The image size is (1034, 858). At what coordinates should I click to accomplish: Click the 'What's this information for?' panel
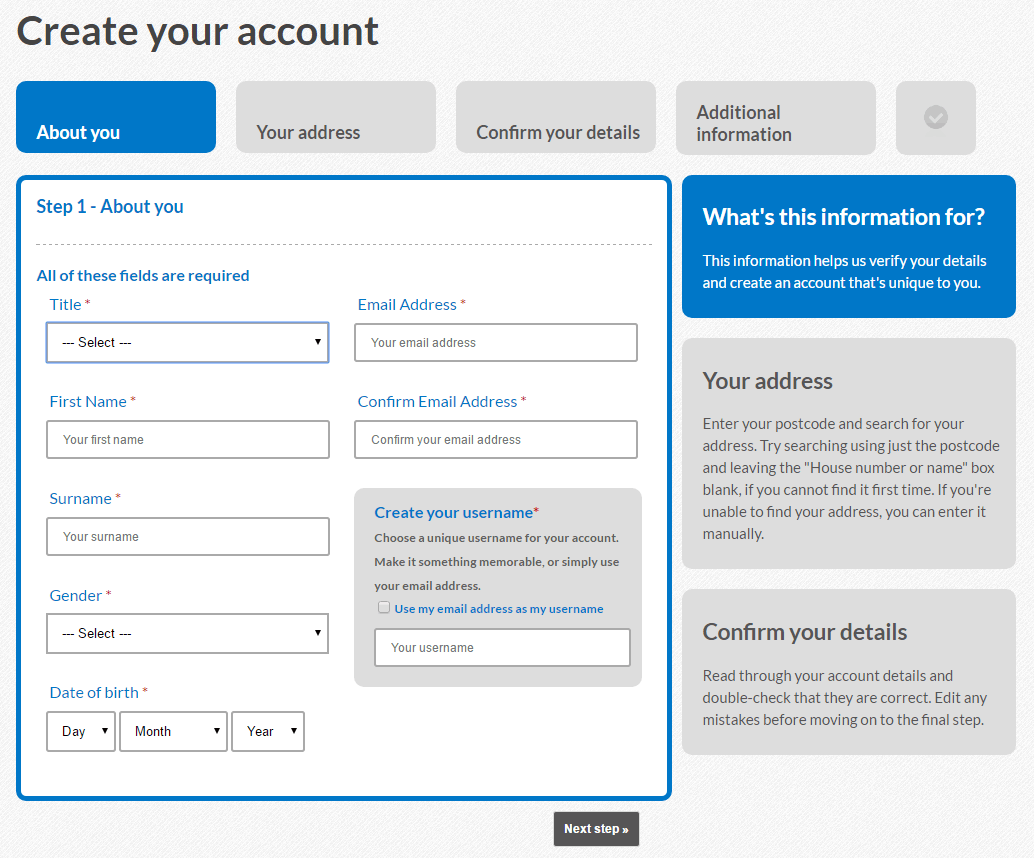click(x=849, y=247)
